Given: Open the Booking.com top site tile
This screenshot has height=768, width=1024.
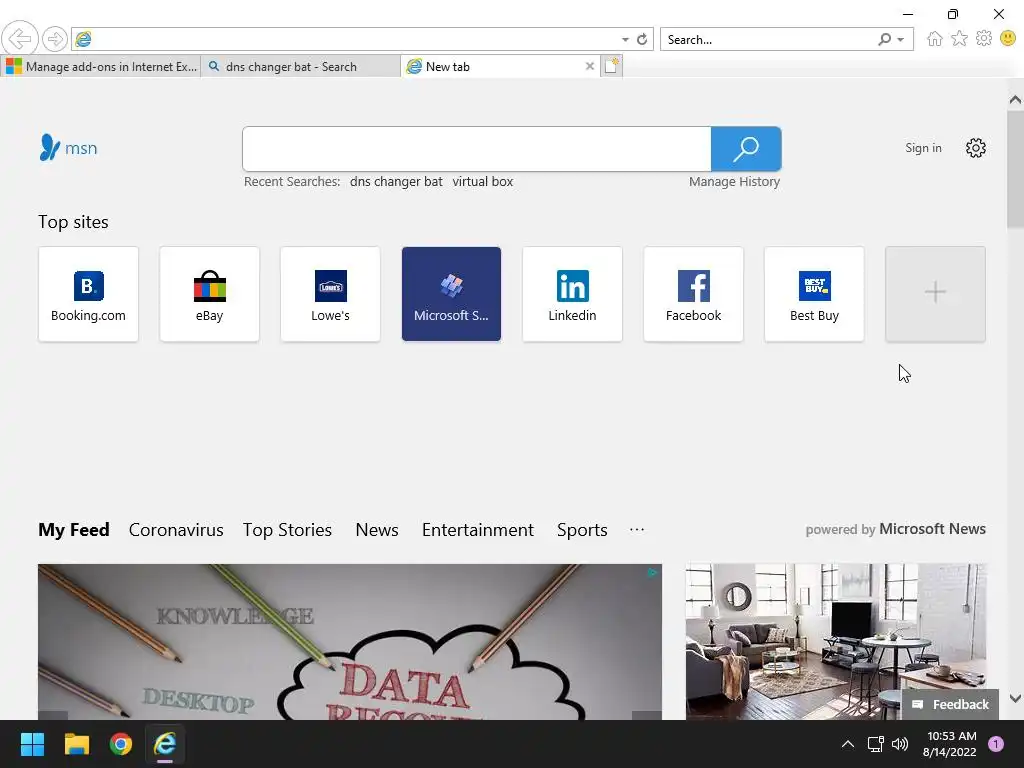Looking at the screenshot, I should click(88, 294).
